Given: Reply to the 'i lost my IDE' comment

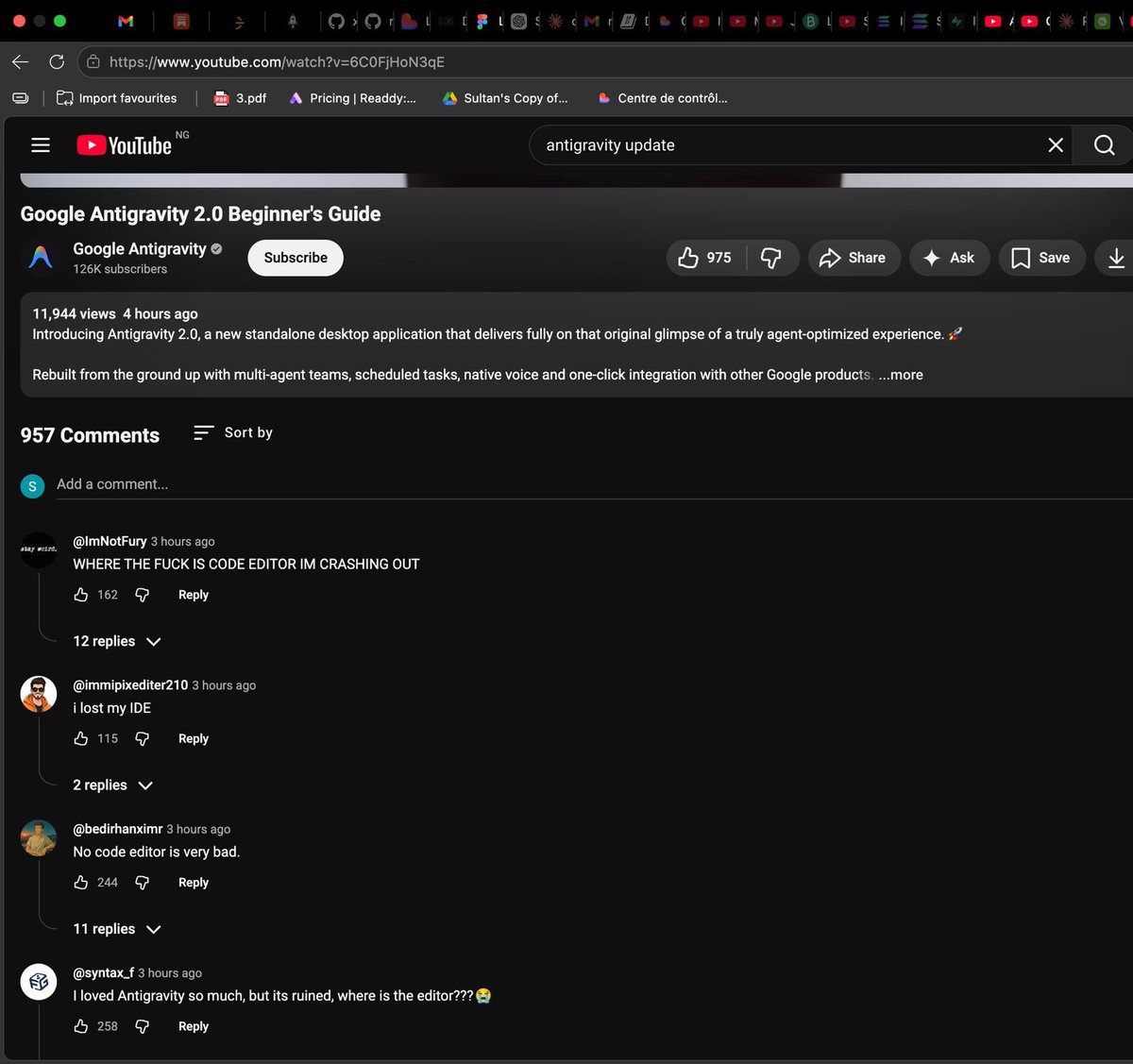Looking at the screenshot, I should pyautogui.click(x=194, y=738).
